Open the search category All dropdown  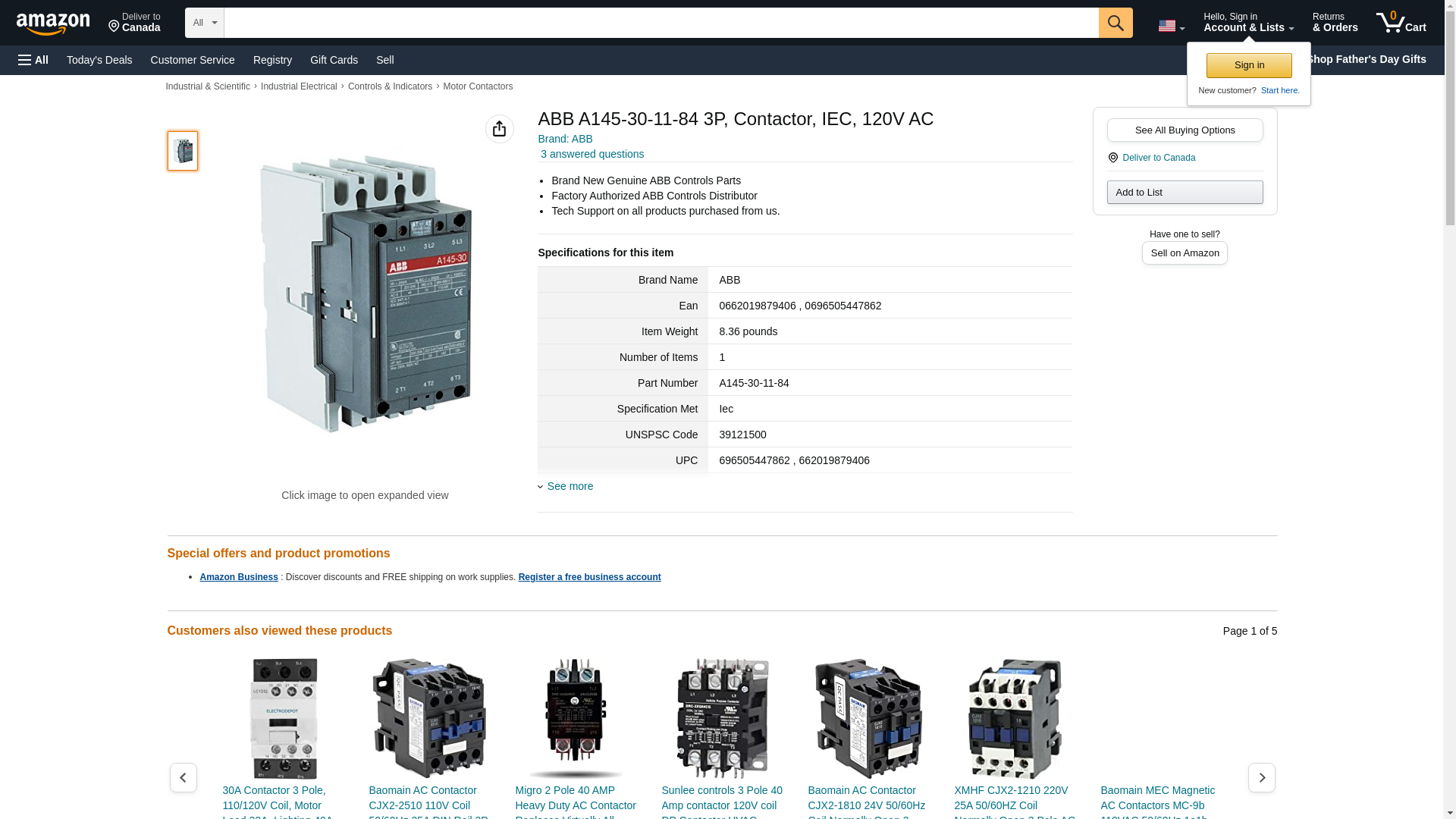coord(204,23)
